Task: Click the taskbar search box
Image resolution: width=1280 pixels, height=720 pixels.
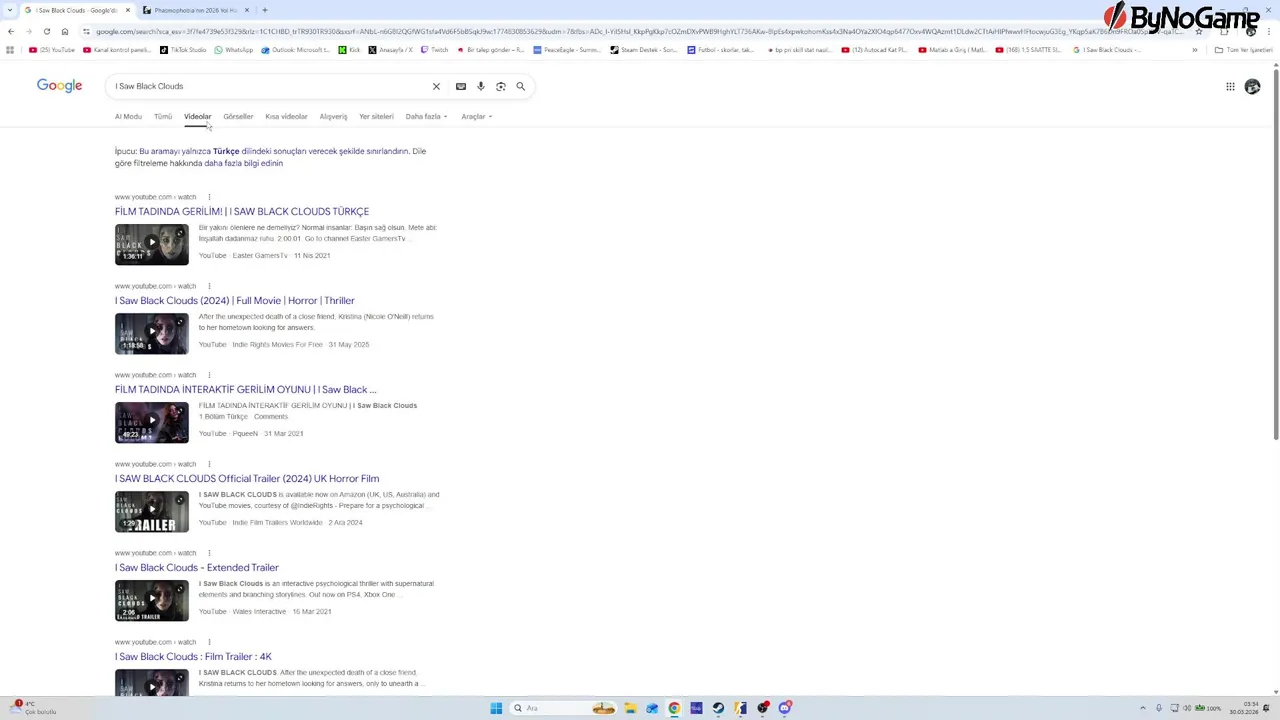Action: tap(564, 708)
